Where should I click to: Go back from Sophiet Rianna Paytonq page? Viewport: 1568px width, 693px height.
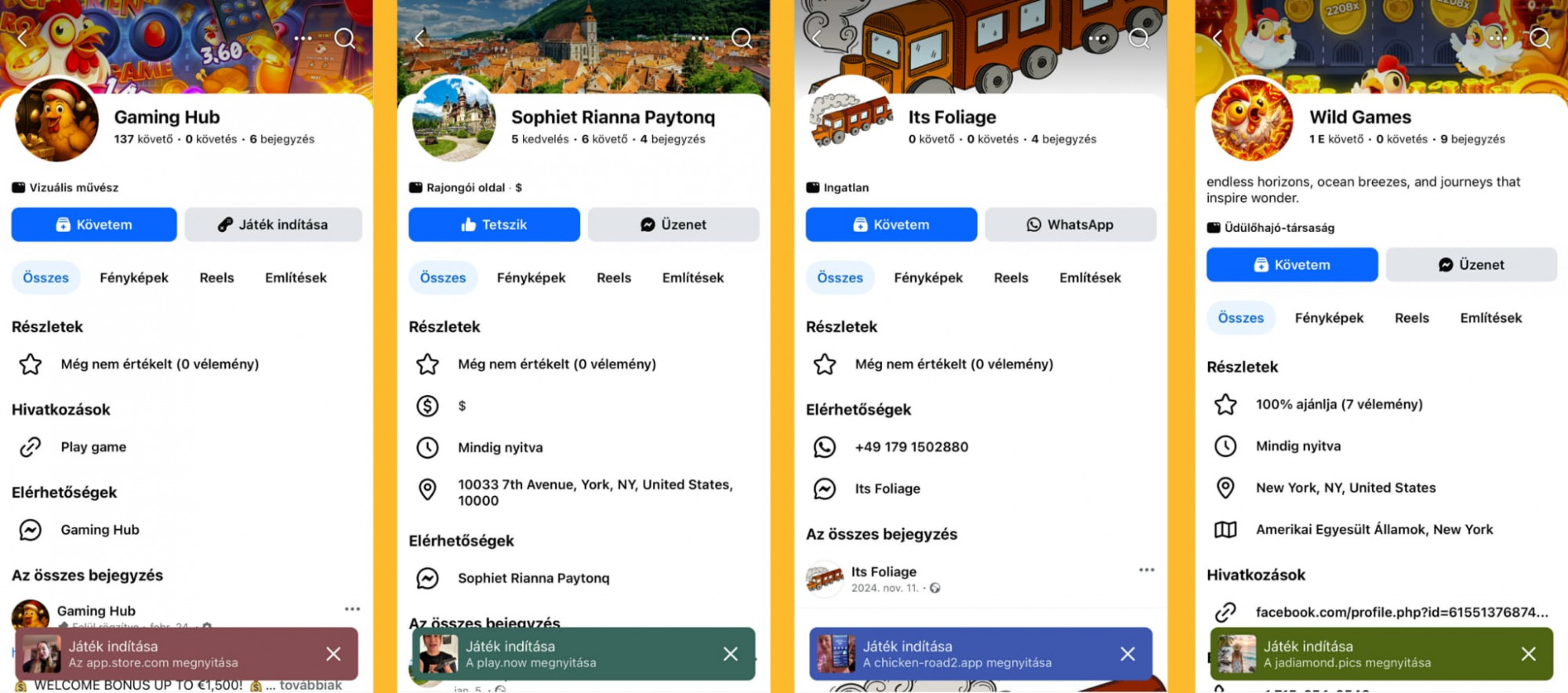pyautogui.click(x=419, y=38)
